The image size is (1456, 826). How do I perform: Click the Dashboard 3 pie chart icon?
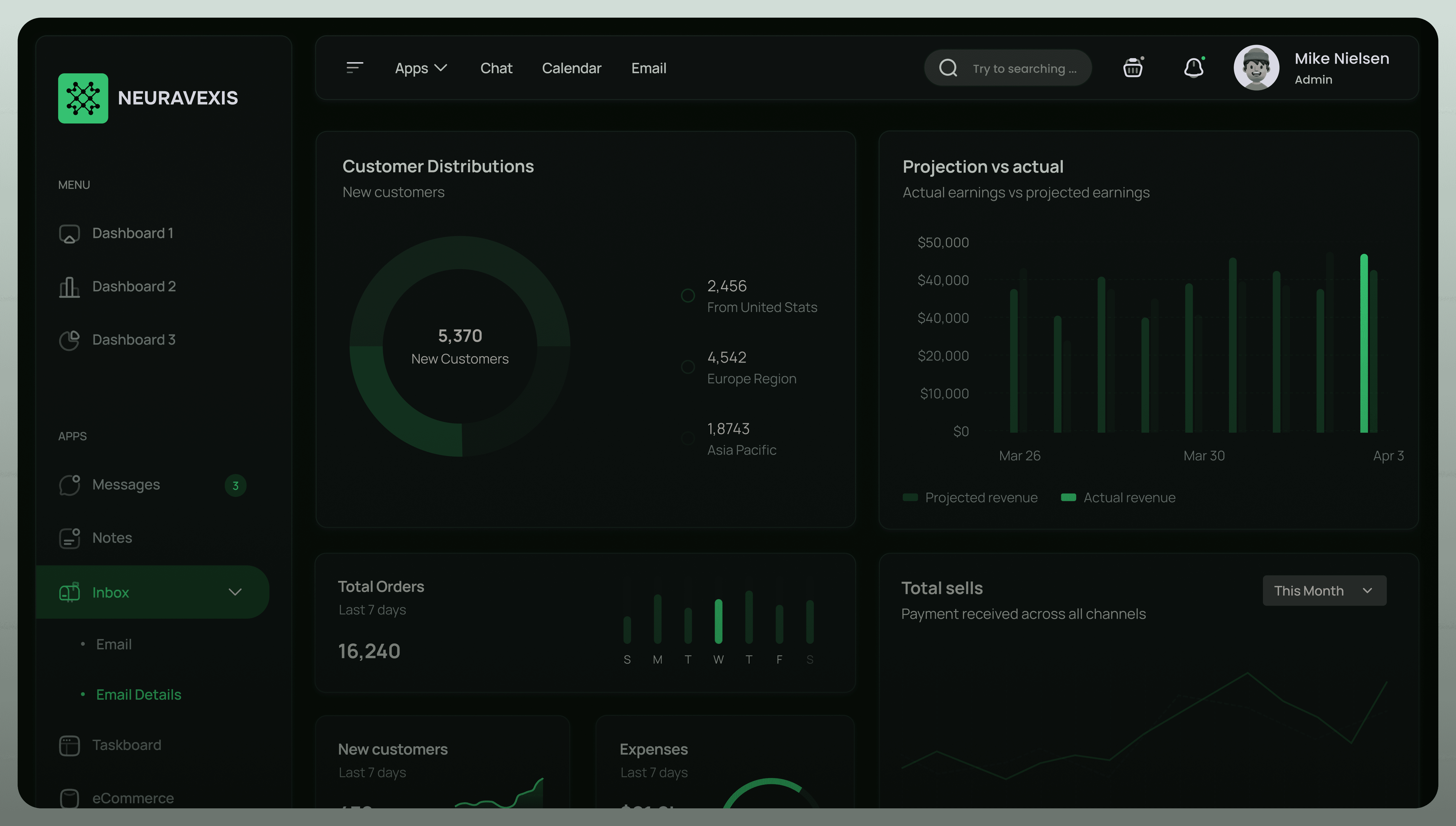(x=69, y=340)
